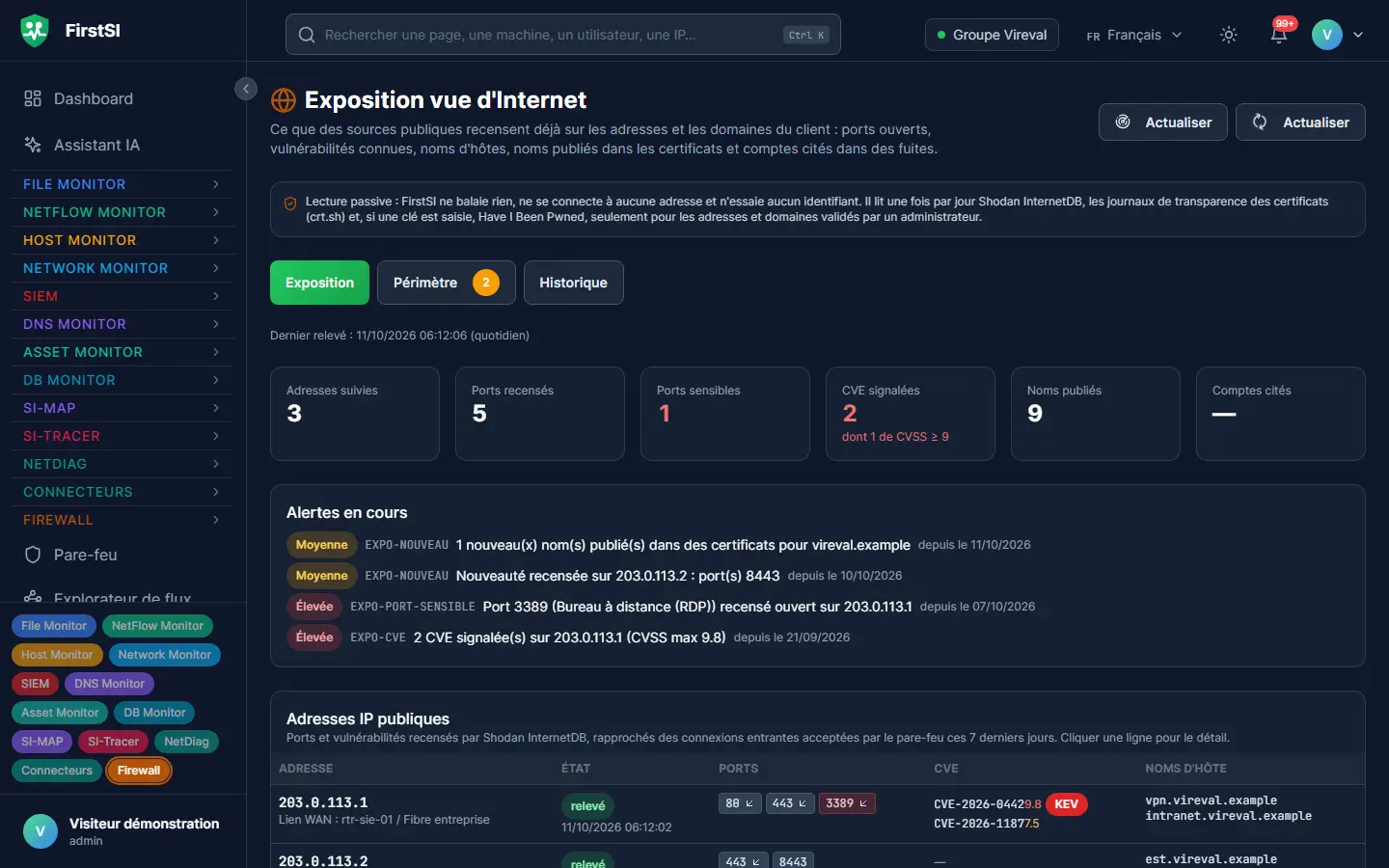Click the Host Monitor filter chip

click(x=57, y=655)
